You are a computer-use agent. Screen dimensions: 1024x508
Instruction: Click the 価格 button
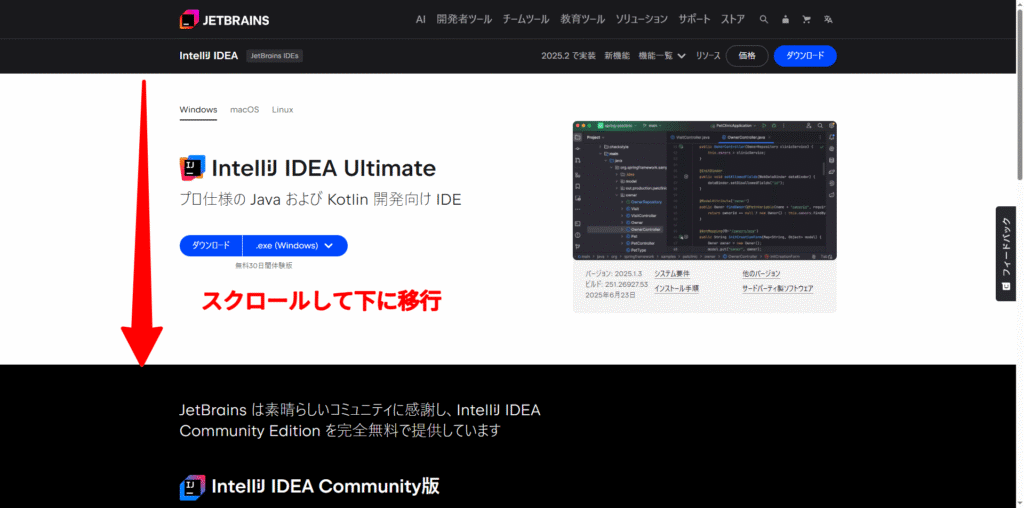747,56
